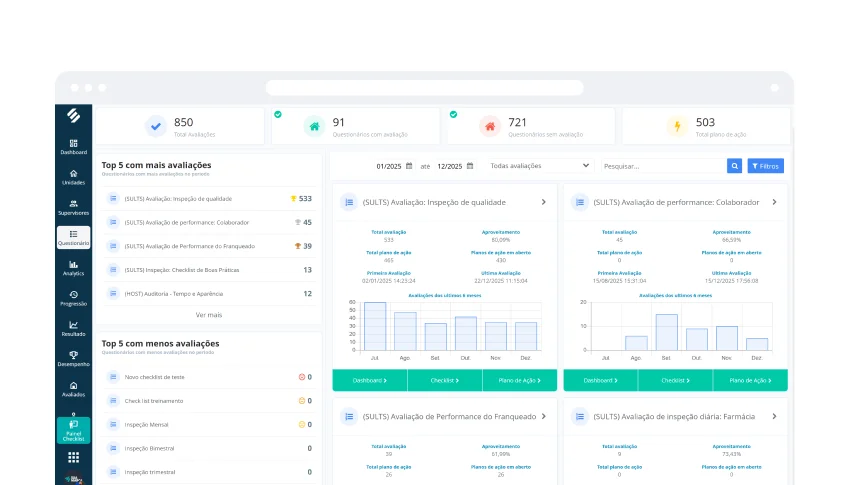Toggle the green check on Questionários com avaliação card
This screenshot has height=485, width=850.
click(x=278, y=114)
